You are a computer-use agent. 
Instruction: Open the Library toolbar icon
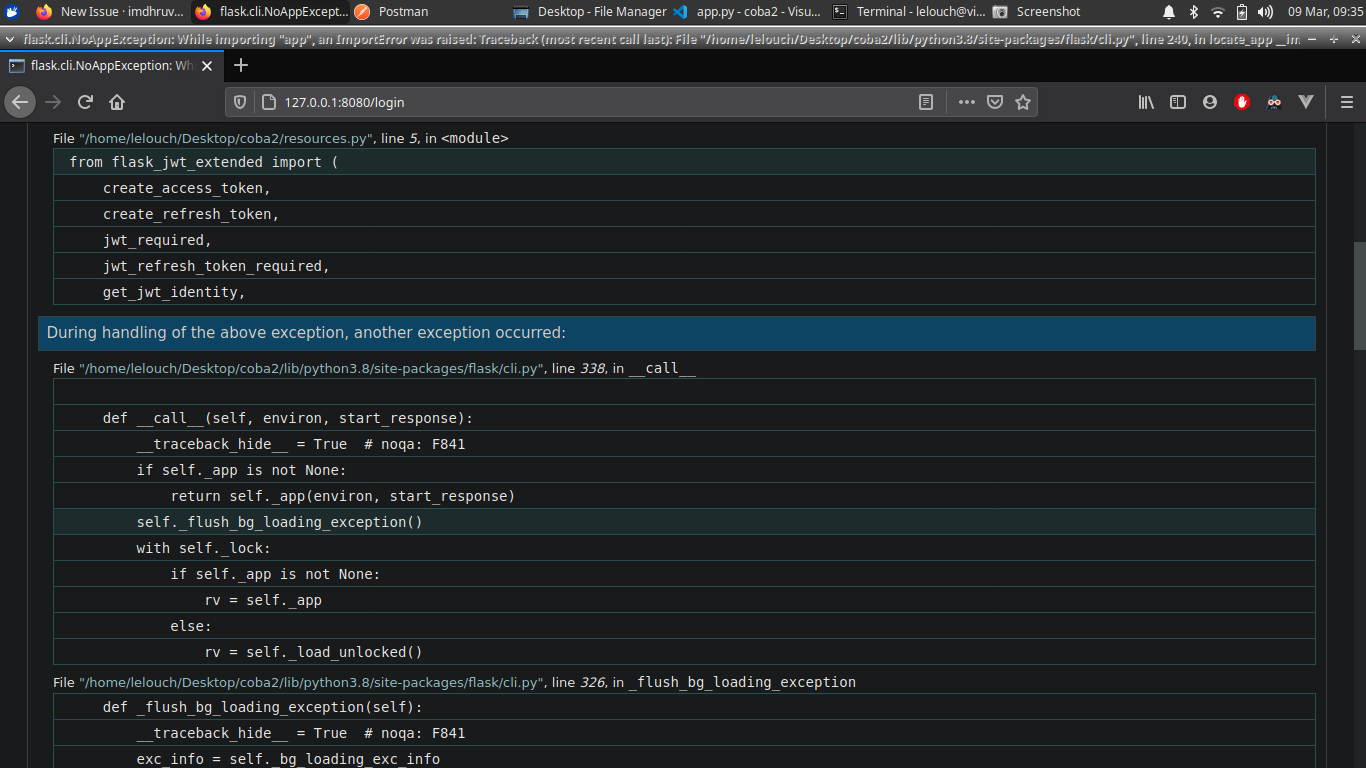pyautogui.click(x=1146, y=102)
